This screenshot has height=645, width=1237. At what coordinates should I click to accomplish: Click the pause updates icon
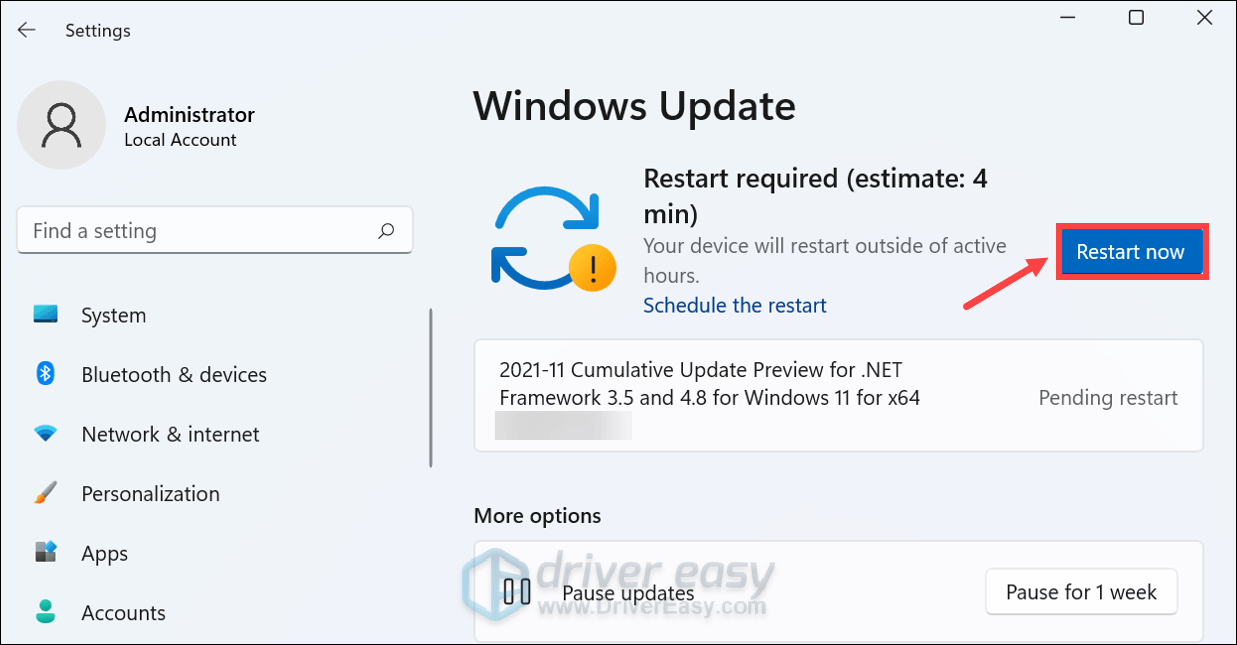point(517,592)
